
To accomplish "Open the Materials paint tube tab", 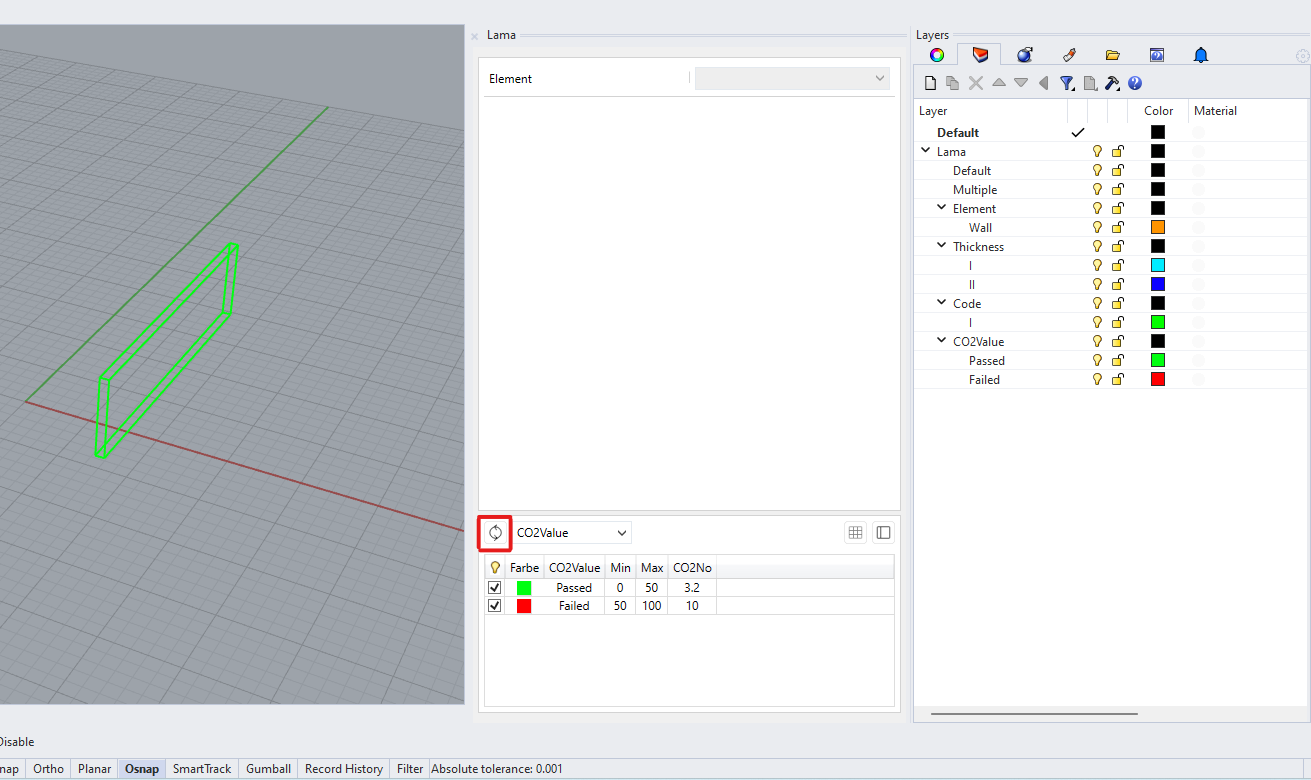I will click(1068, 55).
